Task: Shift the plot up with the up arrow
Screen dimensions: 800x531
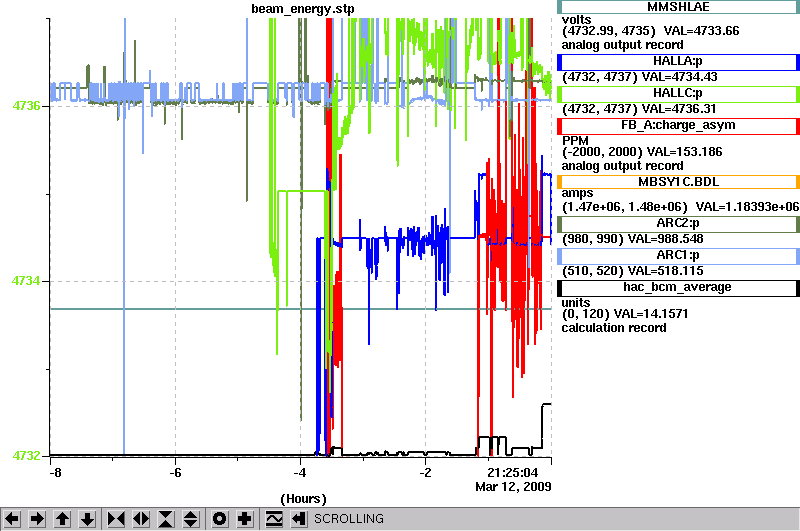Action: pyautogui.click(x=62, y=519)
